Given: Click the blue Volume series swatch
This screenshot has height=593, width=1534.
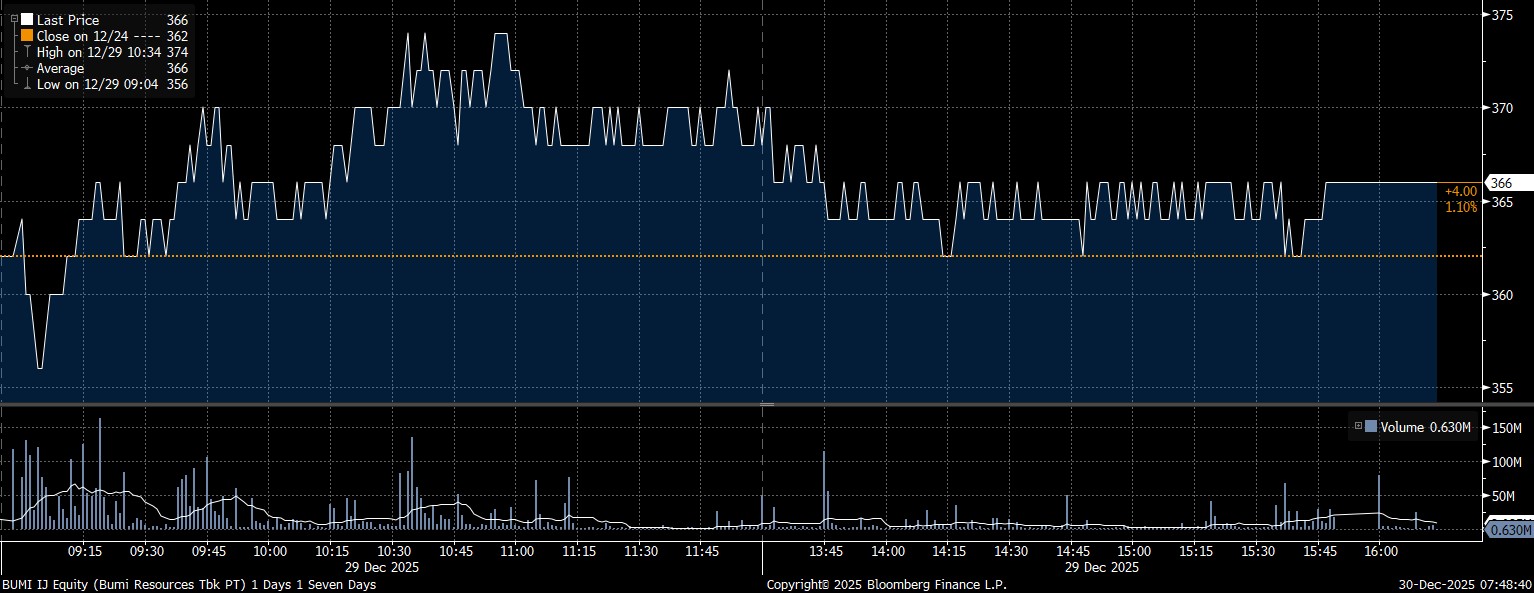Looking at the screenshot, I should 1371,427.
